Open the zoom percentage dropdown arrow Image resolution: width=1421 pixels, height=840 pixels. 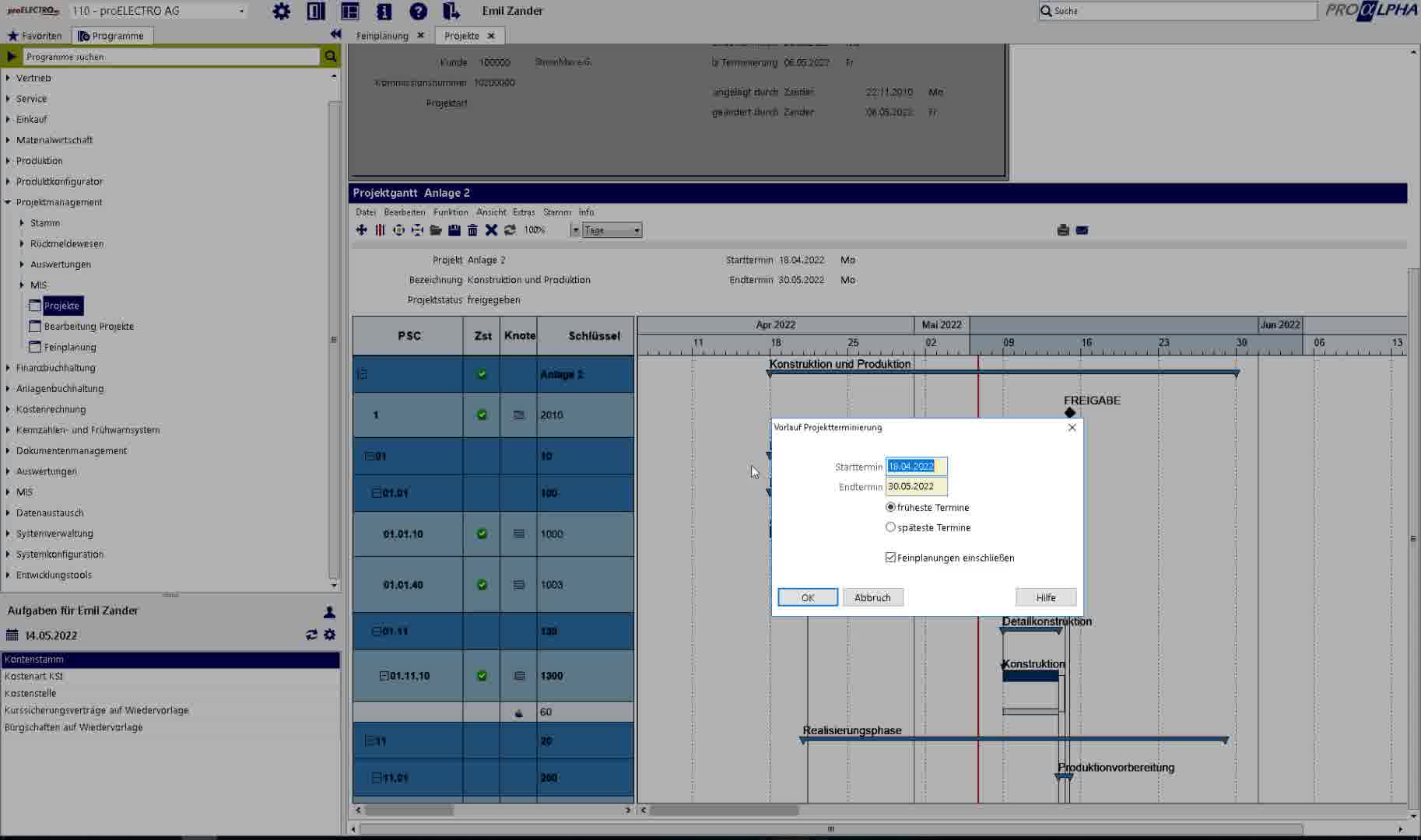(575, 230)
